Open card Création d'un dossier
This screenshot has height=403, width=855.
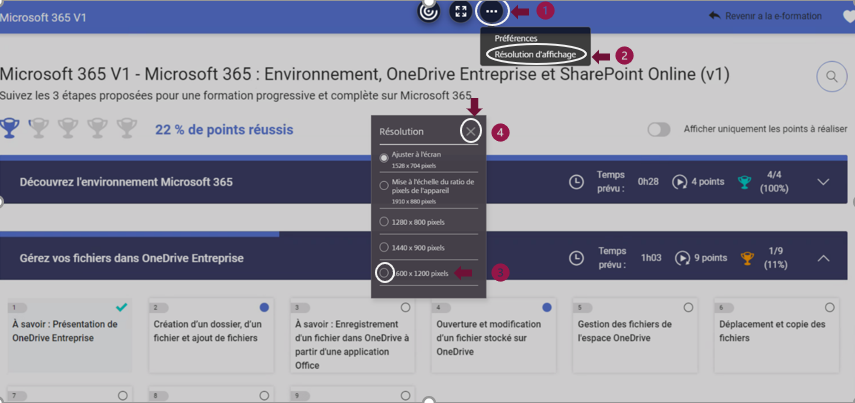[210, 335]
